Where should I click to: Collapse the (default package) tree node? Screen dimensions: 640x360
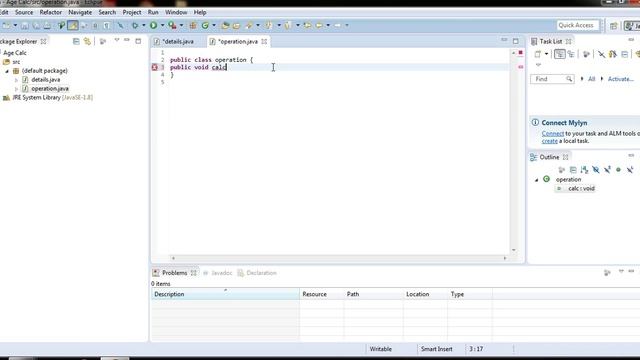7,71
